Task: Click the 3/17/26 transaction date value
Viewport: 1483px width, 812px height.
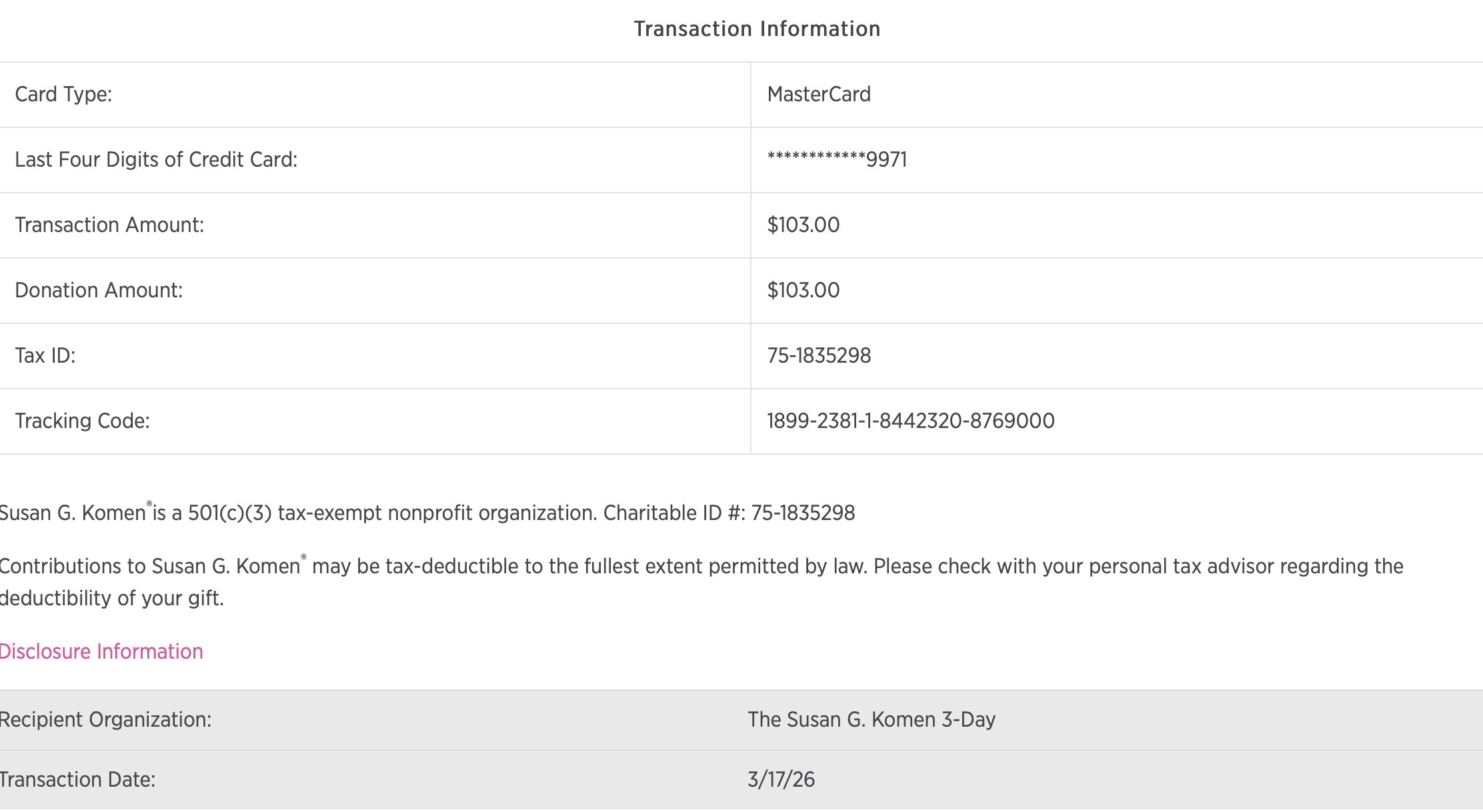Action: pos(781,780)
